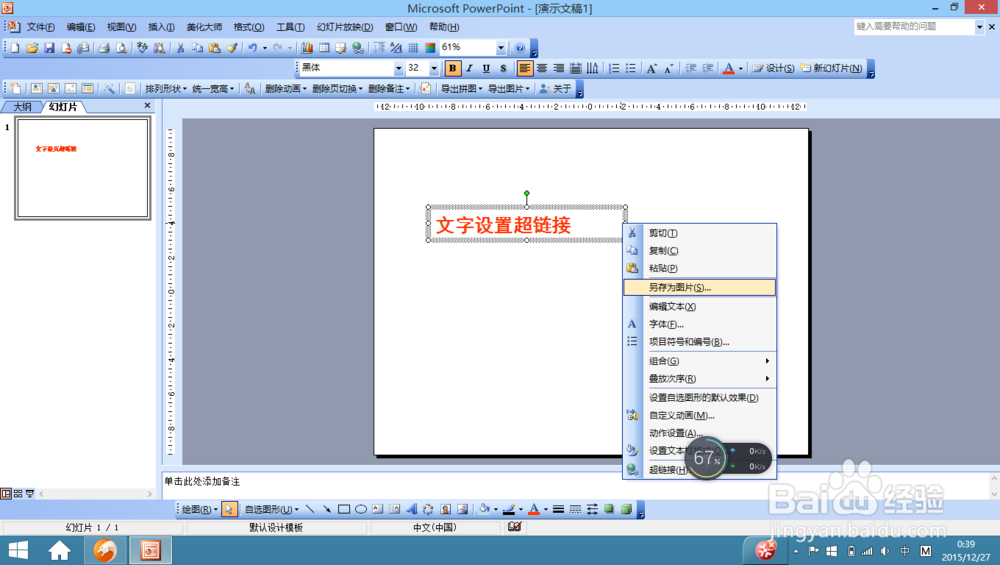Select the Rectangle drawing tool
Viewport: 1000px width, 565px height.
(344, 509)
